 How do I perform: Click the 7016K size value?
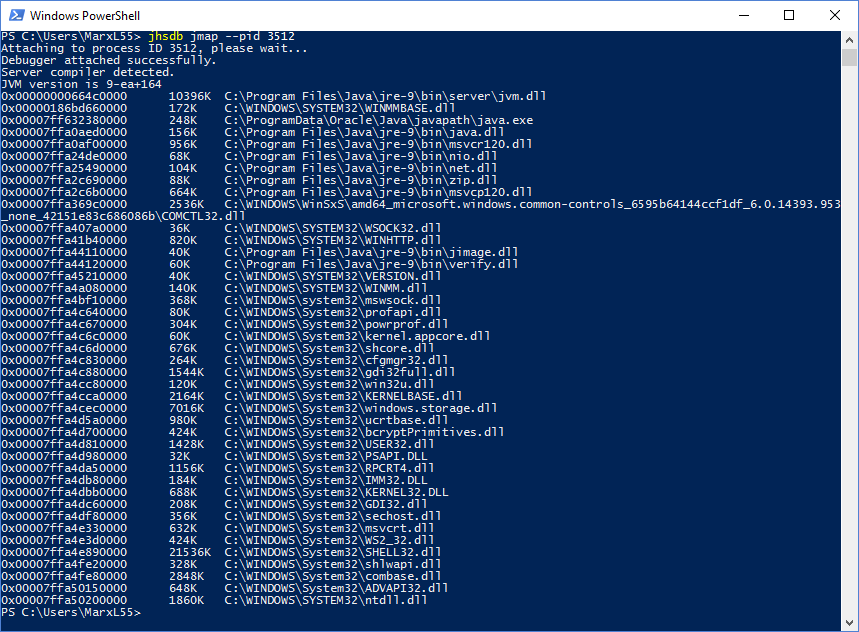[186, 409]
